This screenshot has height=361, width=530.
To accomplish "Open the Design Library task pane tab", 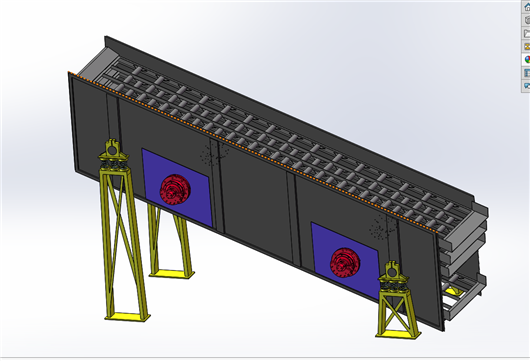I will click(x=527, y=20).
